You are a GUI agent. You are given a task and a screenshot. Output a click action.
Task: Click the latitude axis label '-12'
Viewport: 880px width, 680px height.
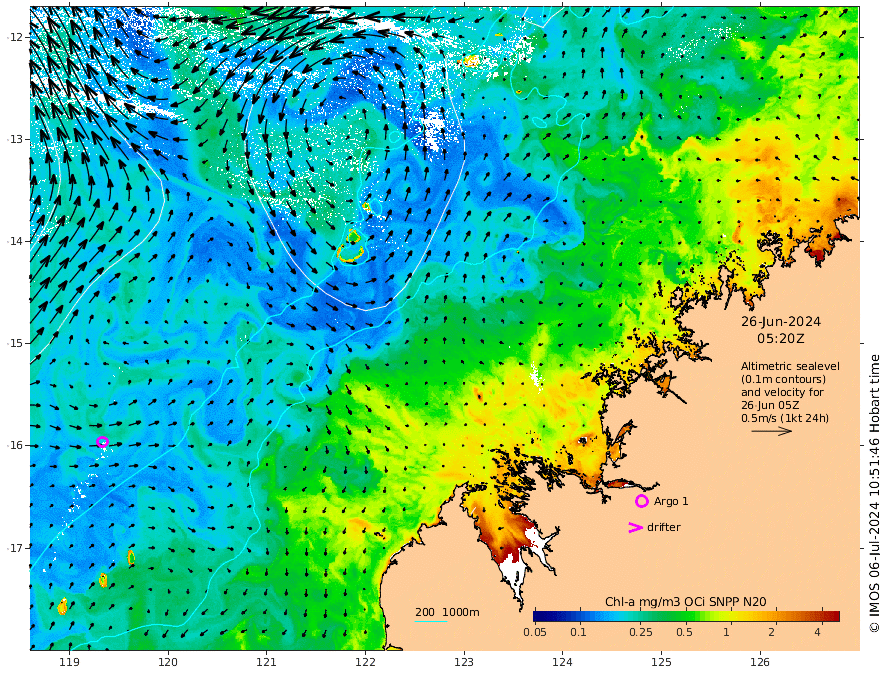tap(15, 37)
